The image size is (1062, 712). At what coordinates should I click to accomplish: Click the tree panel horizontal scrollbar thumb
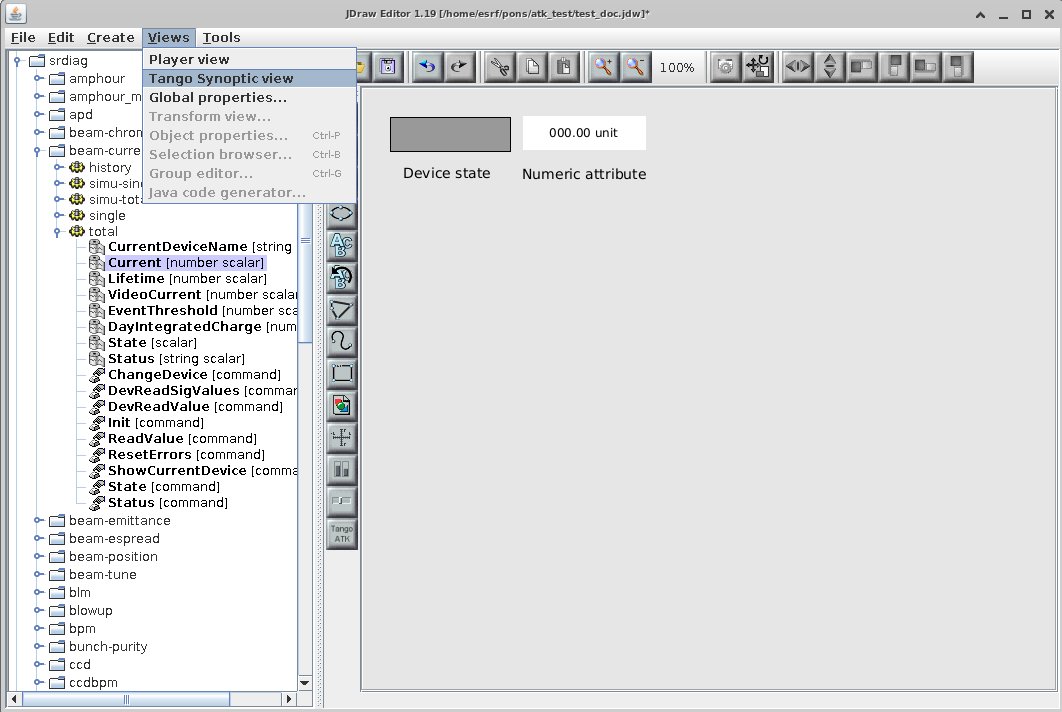point(126,698)
